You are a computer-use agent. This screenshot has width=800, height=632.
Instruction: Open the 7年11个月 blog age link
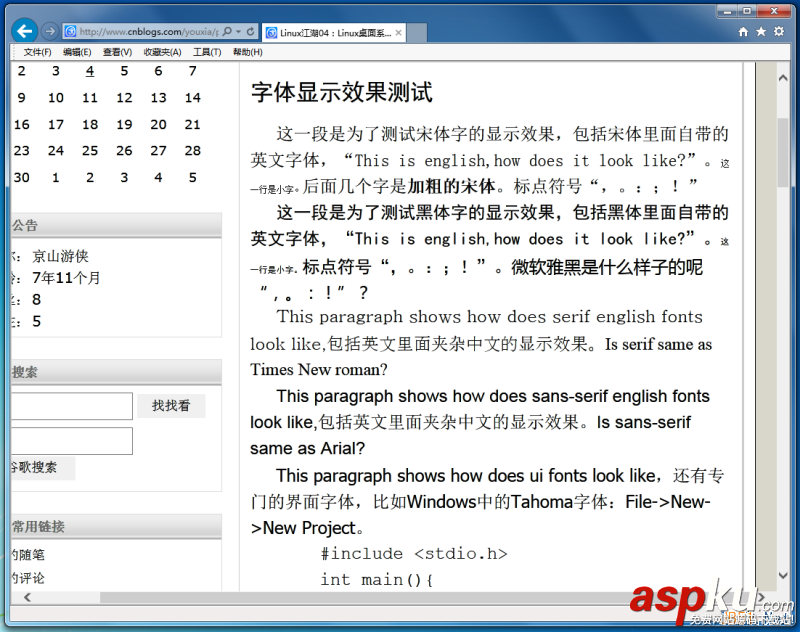(x=66, y=278)
